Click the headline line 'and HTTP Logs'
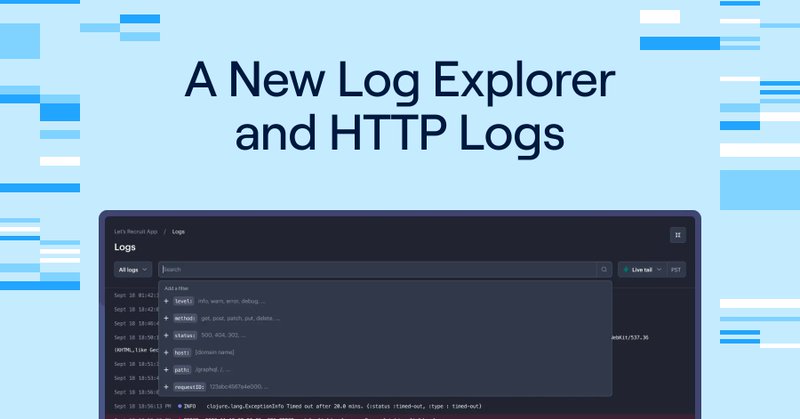The width and height of the screenshot is (800, 419). point(400,133)
